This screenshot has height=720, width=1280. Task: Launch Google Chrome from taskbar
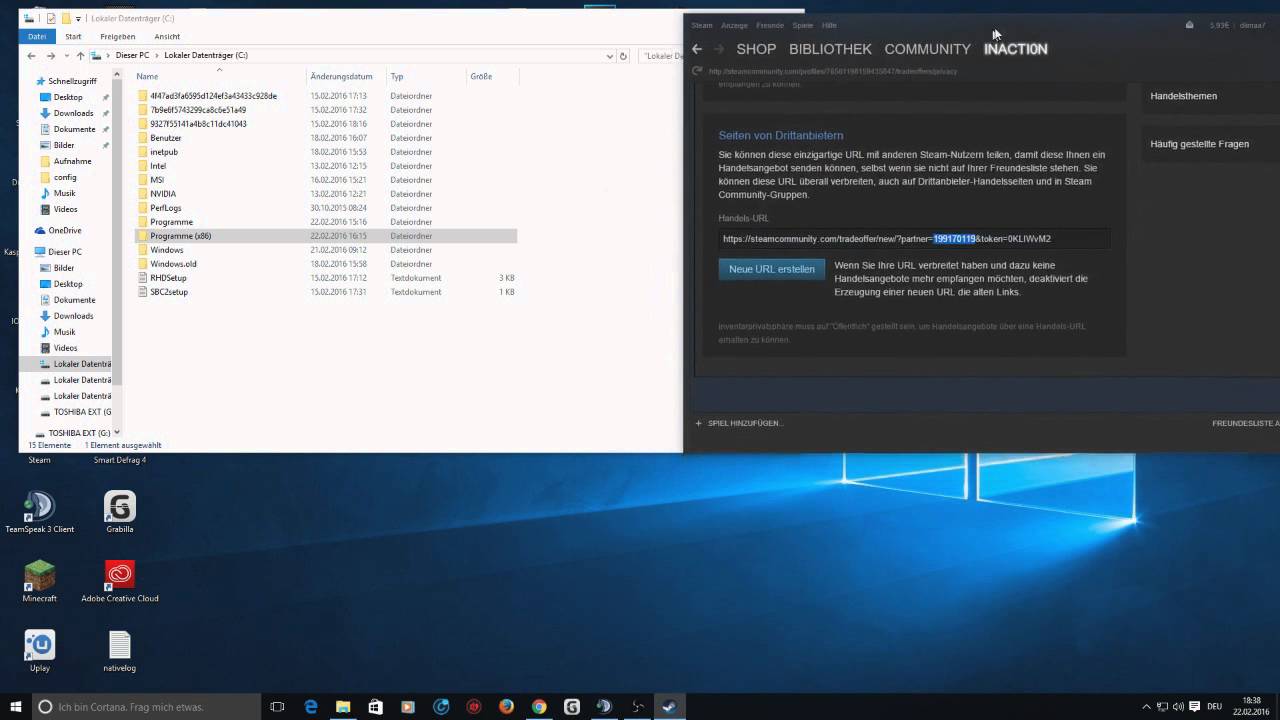(539, 706)
